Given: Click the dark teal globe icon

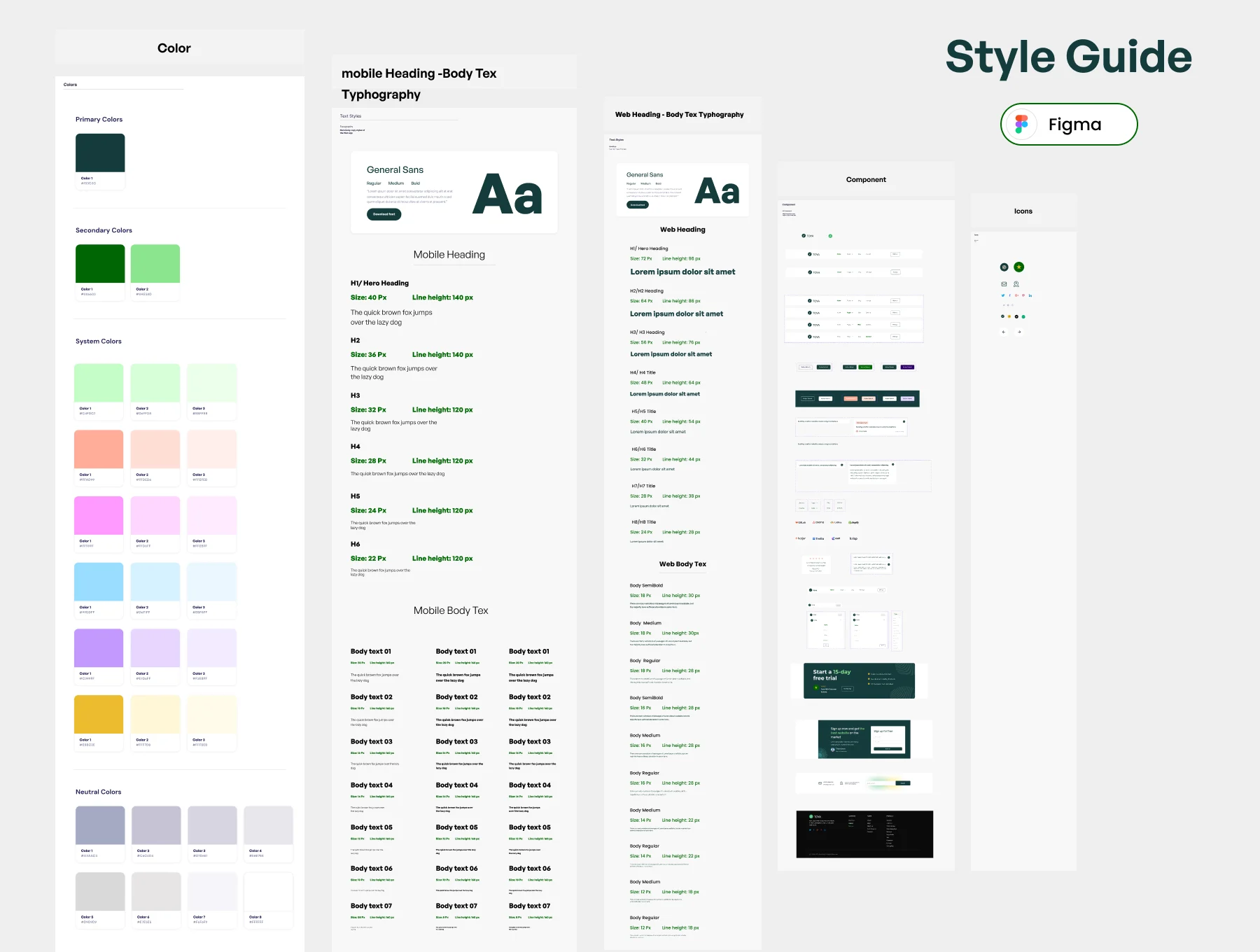Looking at the screenshot, I should [x=1004, y=267].
